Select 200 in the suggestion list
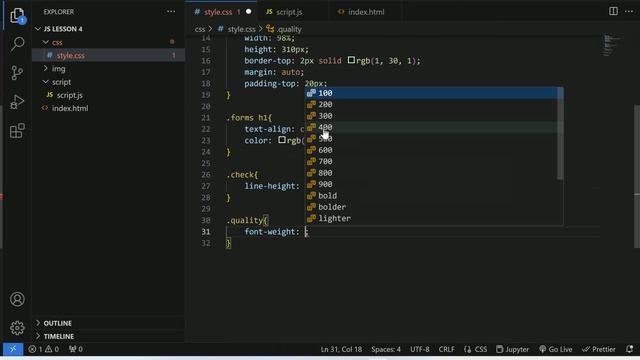Image resolution: width=640 pixels, height=360 pixels. tap(431, 104)
